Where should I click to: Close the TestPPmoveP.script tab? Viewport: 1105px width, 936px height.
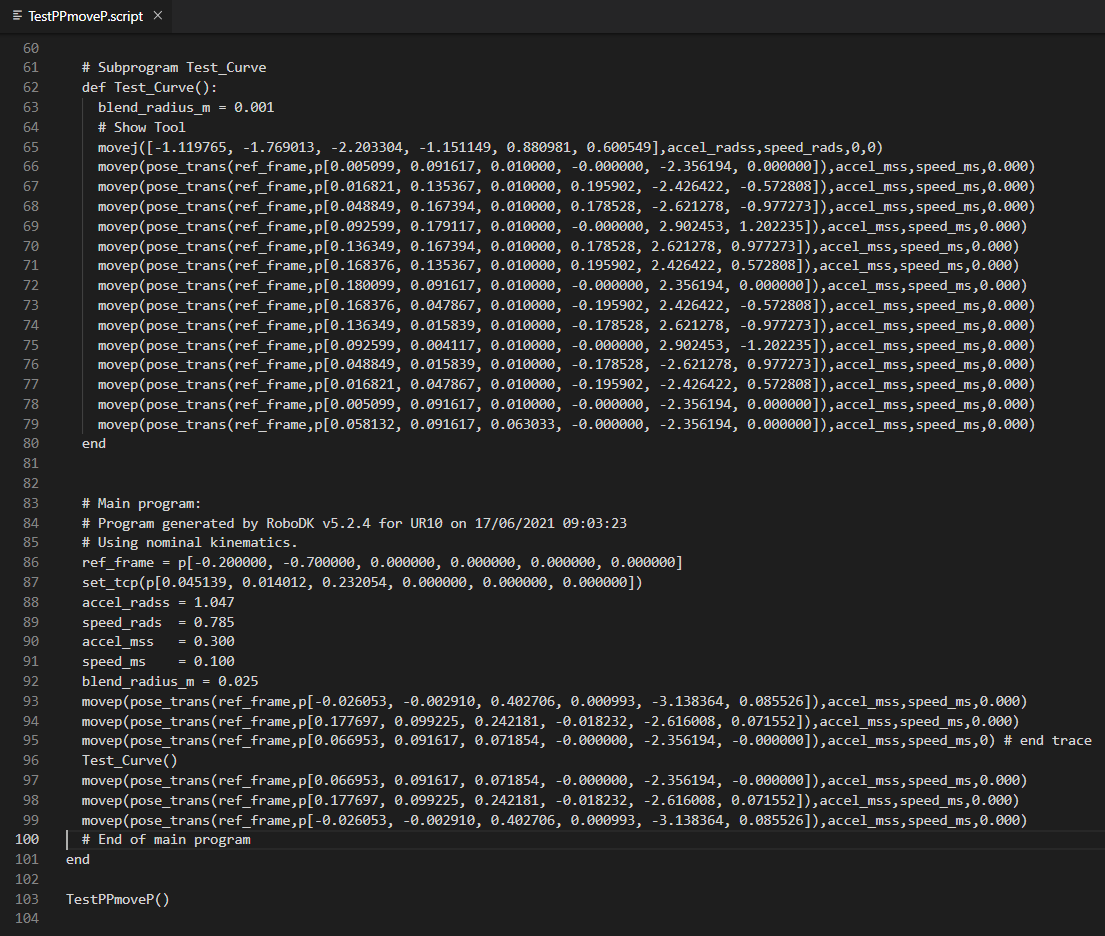coord(158,16)
